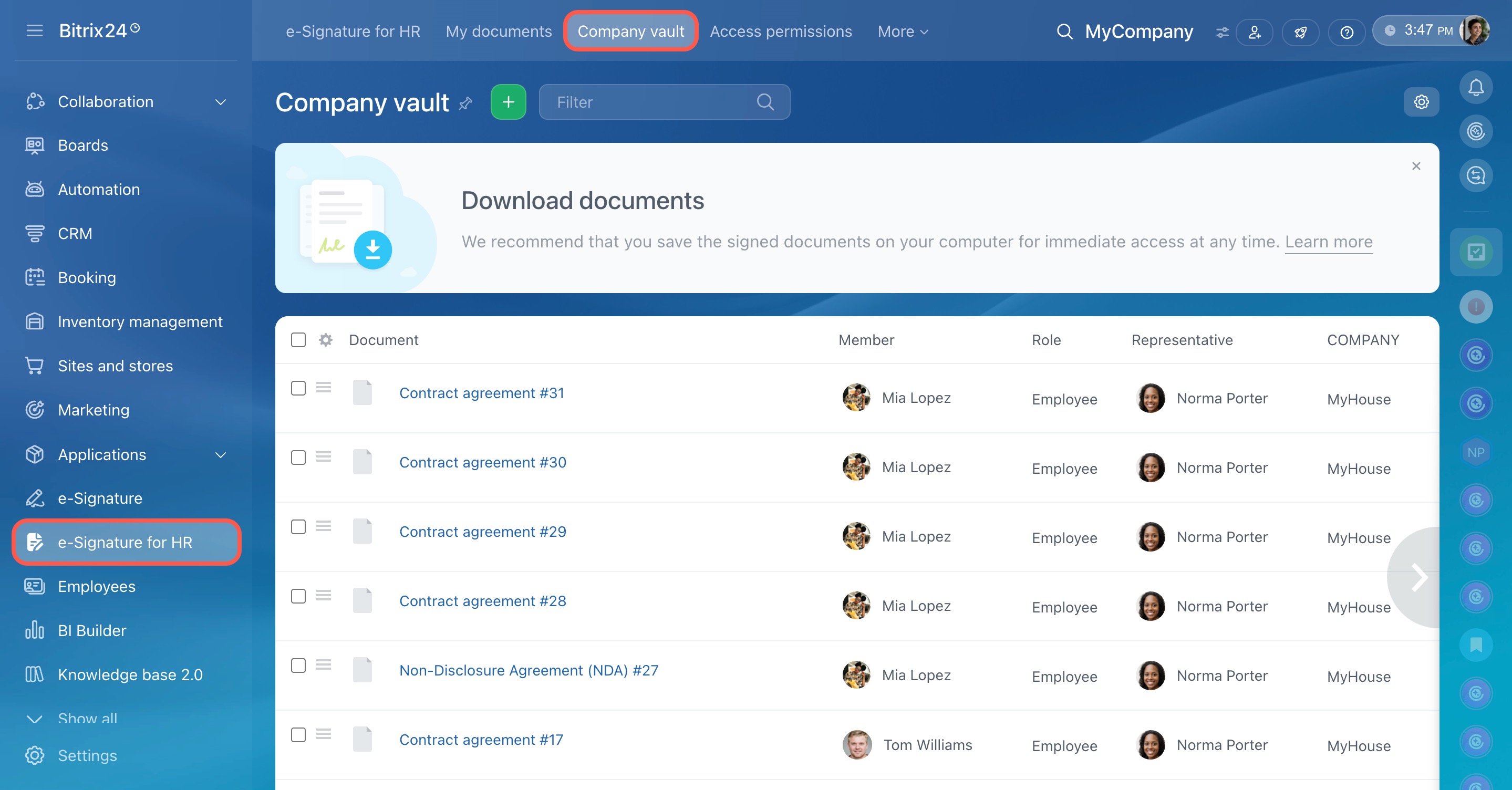The height and width of the screenshot is (790, 1512).
Task: Check the box for Contract agreement #30
Action: click(x=298, y=457)
